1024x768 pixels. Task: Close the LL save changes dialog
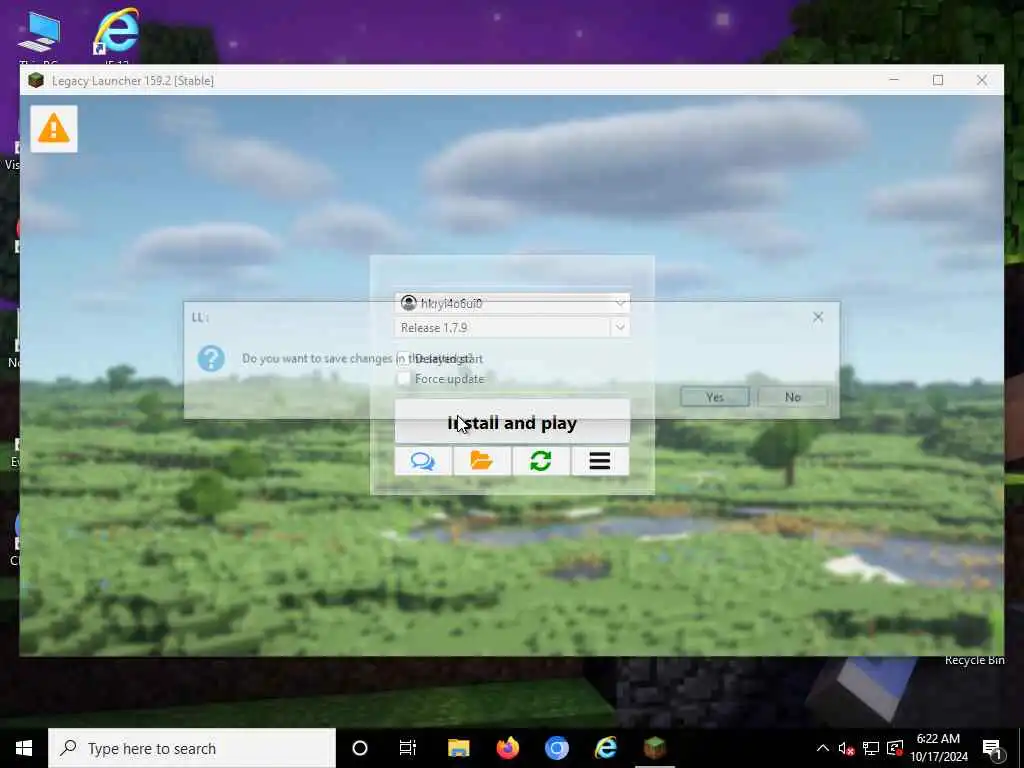pyautogui.click(x=818, y=317)
